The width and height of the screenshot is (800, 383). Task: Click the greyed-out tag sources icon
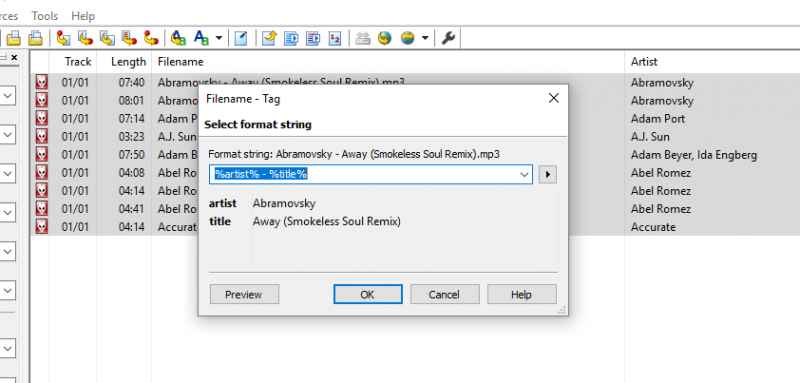(363, 38)
